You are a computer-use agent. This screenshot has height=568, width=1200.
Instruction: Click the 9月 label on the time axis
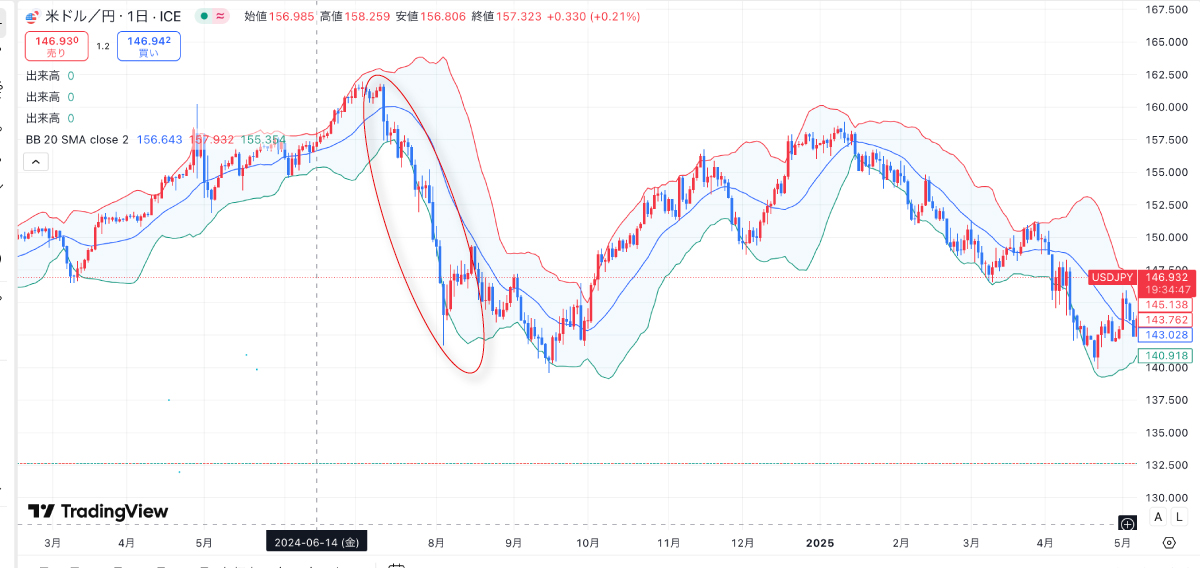(x=513, y=543)
